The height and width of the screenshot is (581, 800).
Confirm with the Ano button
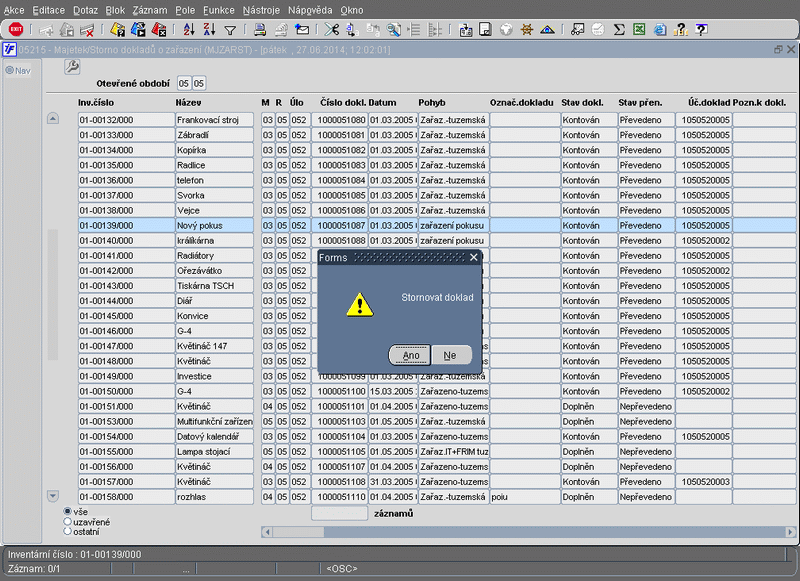(410, 355)
